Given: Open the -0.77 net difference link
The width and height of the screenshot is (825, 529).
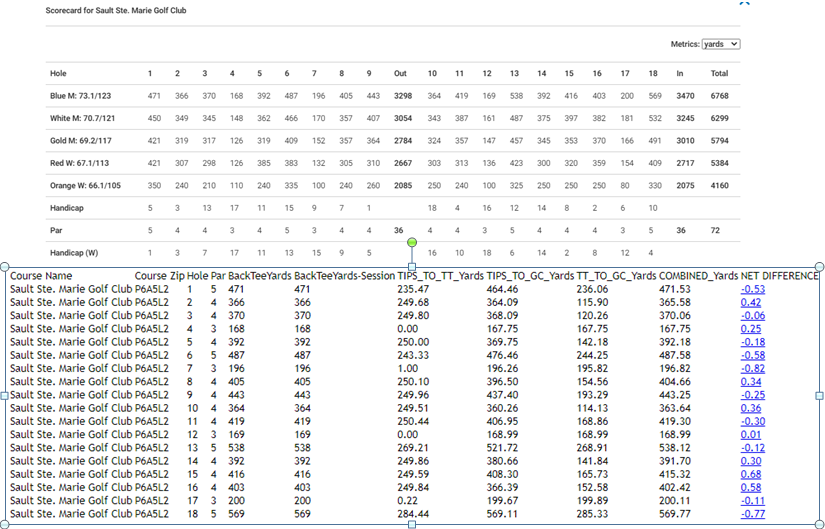Looking at the screenshot, I should 752,514.
